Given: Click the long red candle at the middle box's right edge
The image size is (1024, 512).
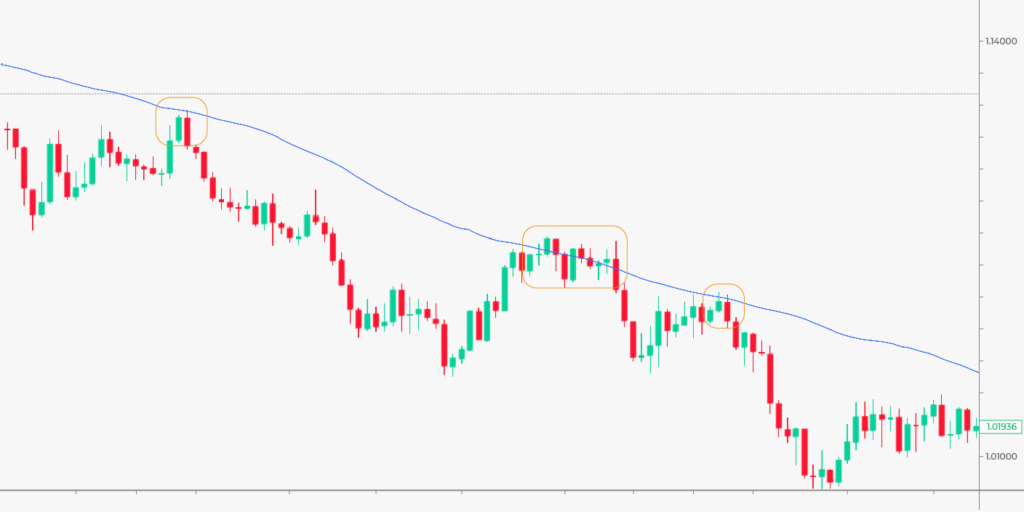Looking at the screenshot, I should click(x=617, y=273).
